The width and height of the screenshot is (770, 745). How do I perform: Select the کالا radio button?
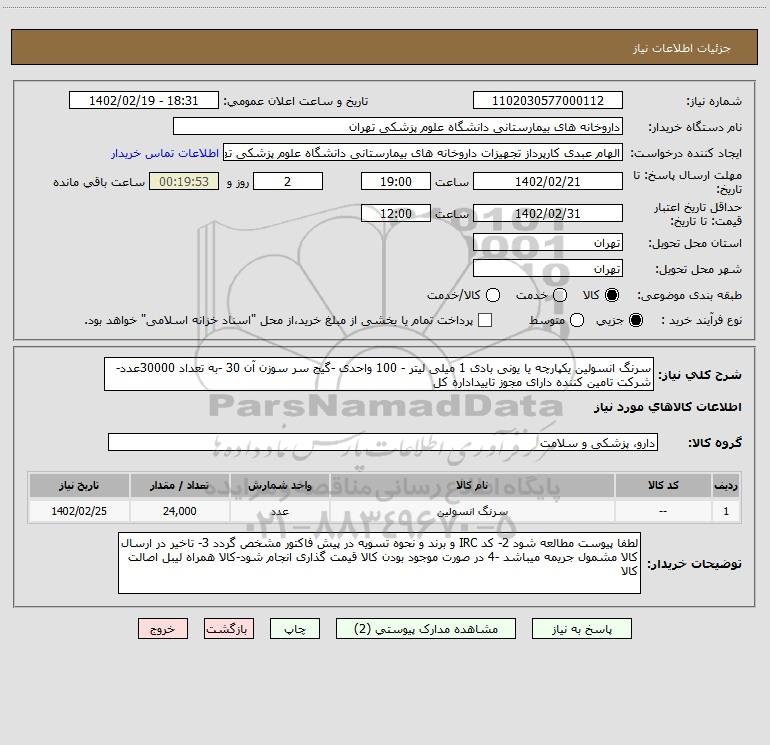612,296
